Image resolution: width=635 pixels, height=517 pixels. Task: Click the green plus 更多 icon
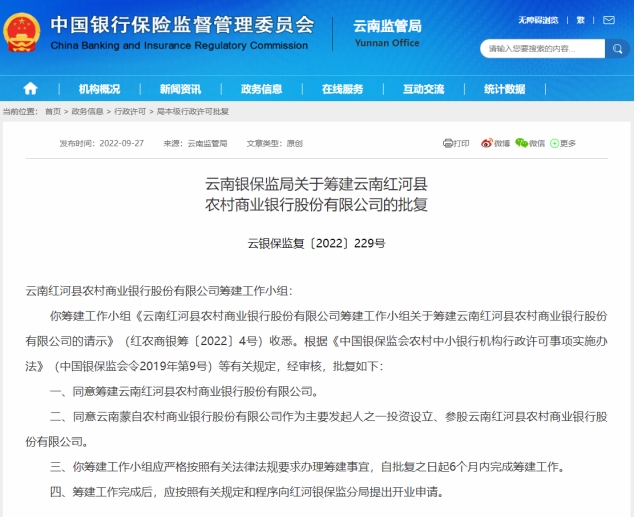554,143
